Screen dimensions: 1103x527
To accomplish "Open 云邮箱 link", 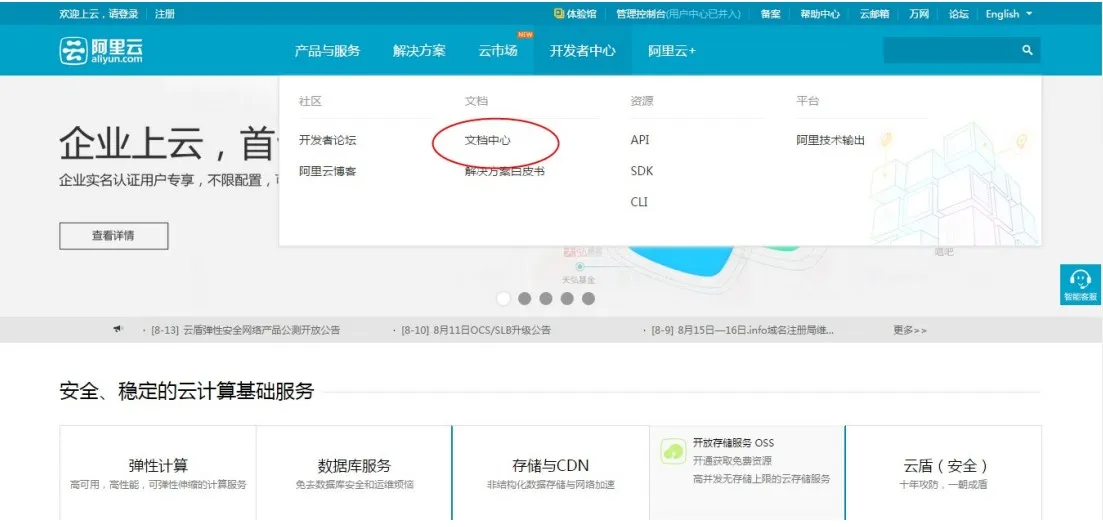I will 874,14.
